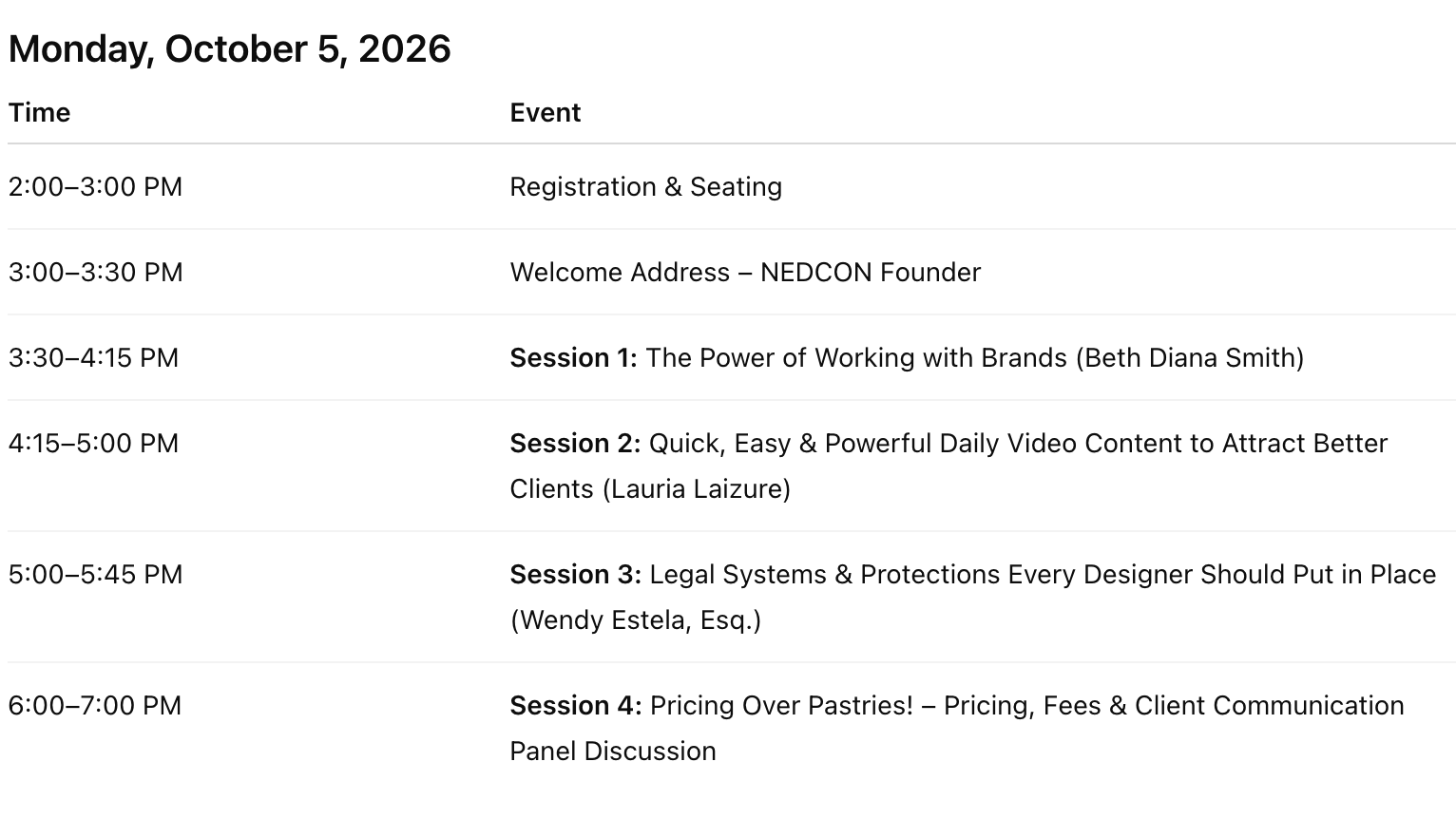Click the 6:00–7:00 PM time cell
The width and height of the screenshot is (1456, 819).
[x=94, y=705]
